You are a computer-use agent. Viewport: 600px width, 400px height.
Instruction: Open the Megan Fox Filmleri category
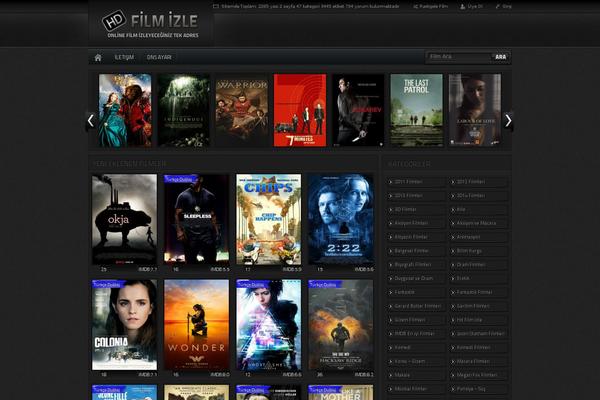478,375
